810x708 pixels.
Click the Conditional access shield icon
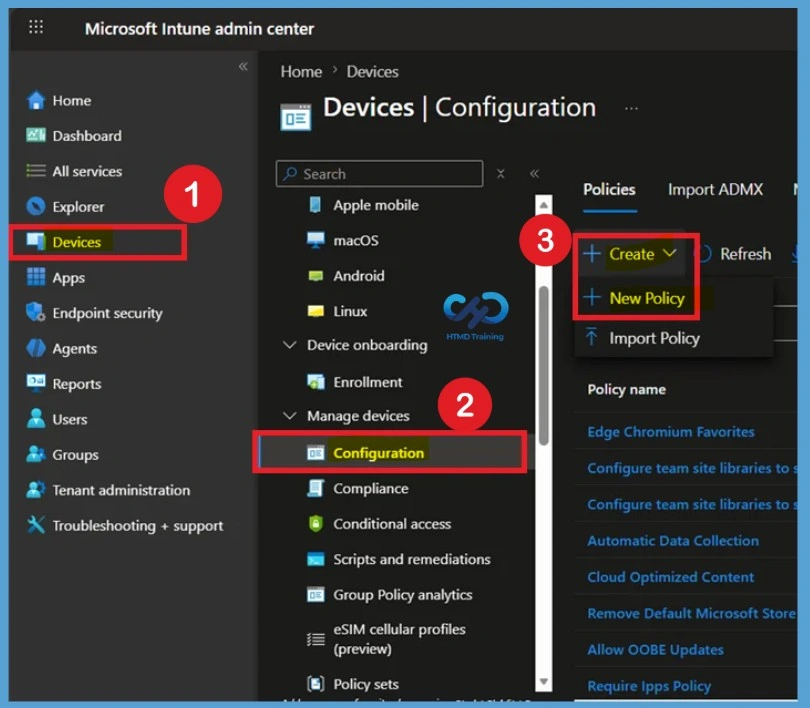click(x=315, y=524)
